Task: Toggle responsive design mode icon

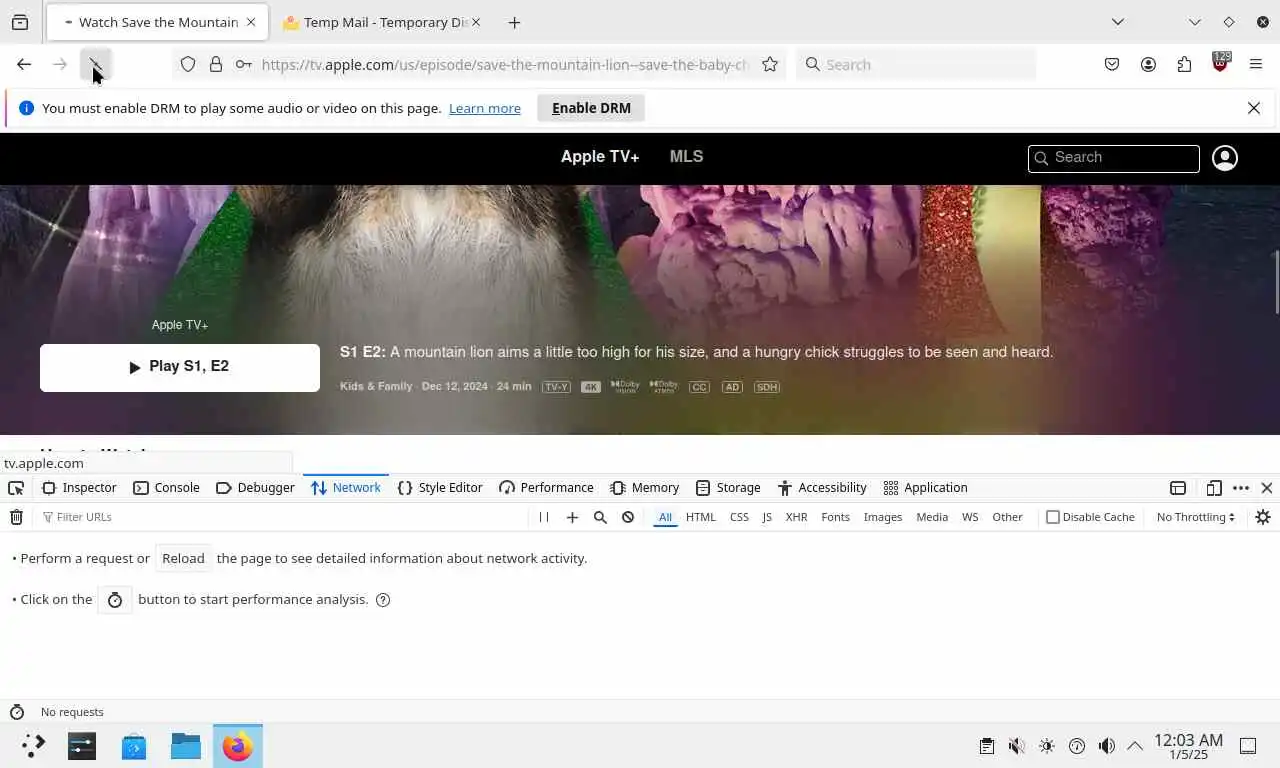Action: tap(1214, 488)
